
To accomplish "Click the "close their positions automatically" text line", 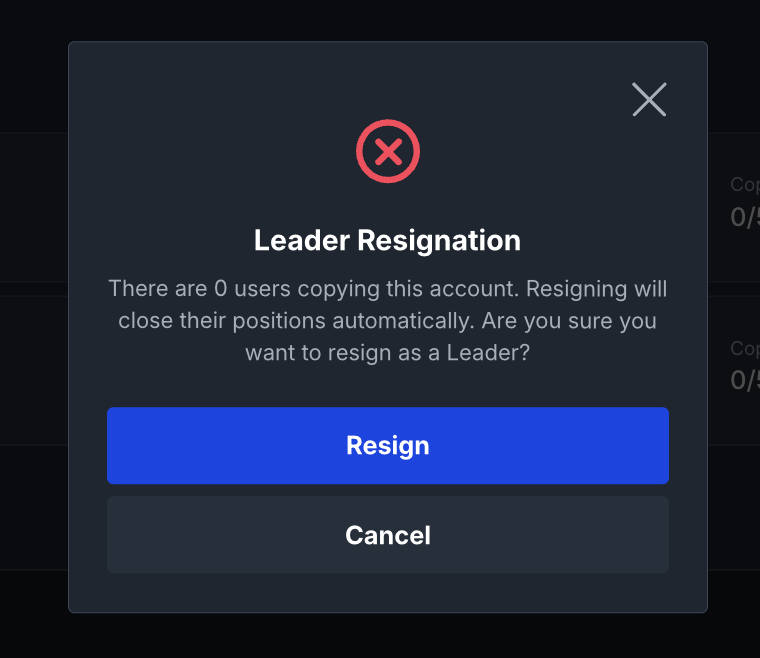I will (x=388, y=321).
